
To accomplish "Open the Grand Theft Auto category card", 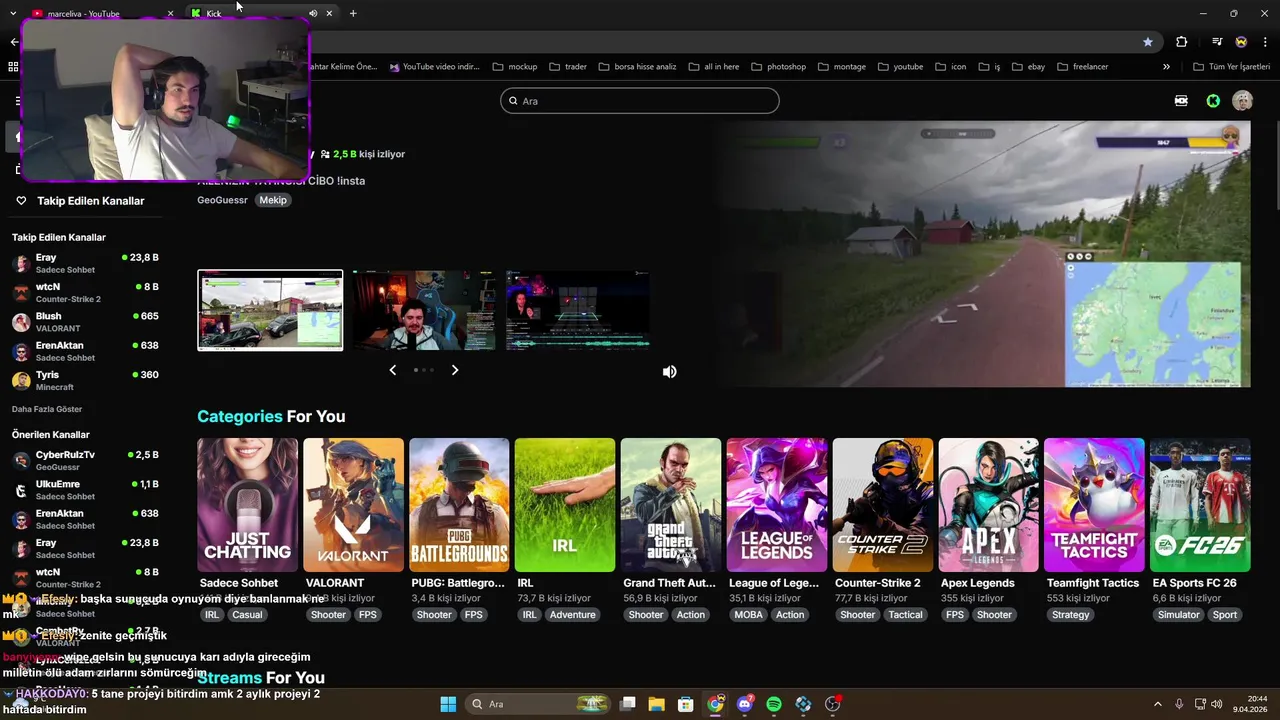I will 670,505.
